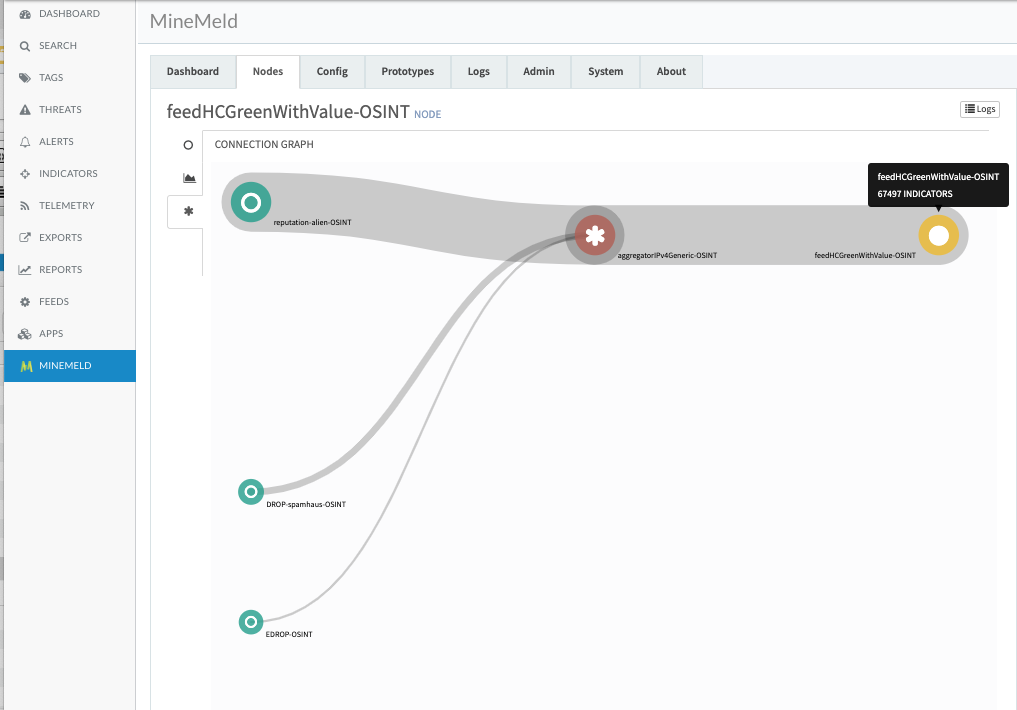The height and width of the screenshot is (710, 1017).
Task: Click the EDROP-OSINT label
Action: 289,634
